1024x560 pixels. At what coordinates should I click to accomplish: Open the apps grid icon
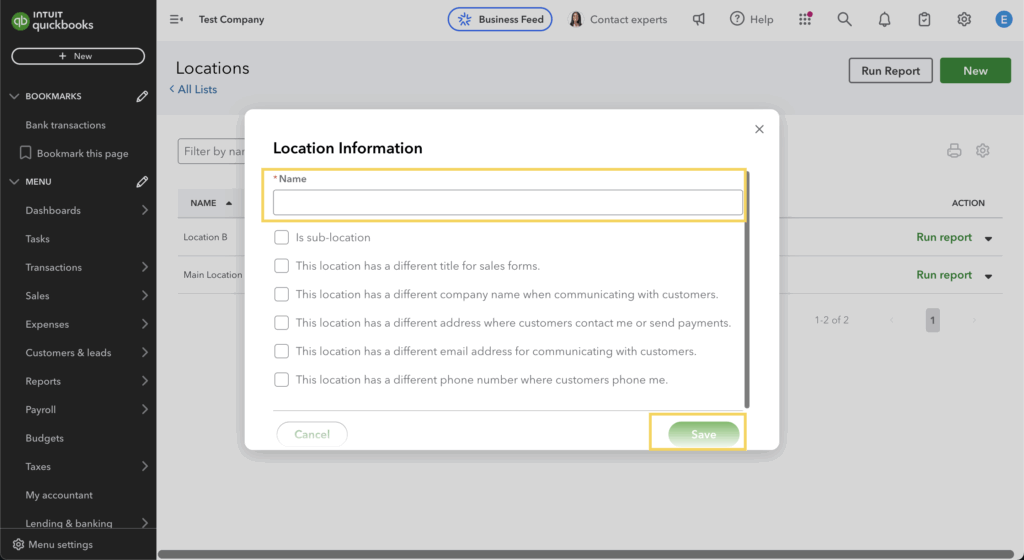click(805, 19)
